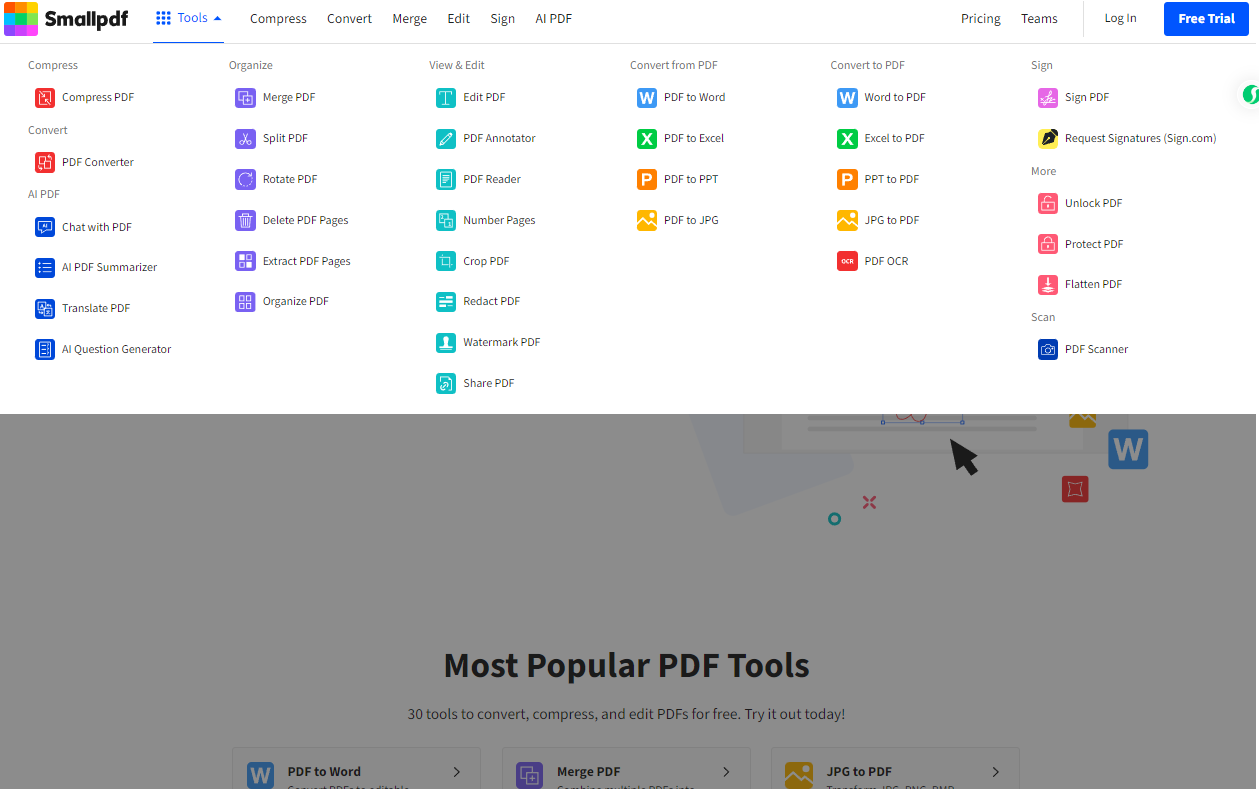The width and height of the screenshot is (1259, 789).
Task: Open the PDF to Word card under Most Popular PDF Tools
Action: tap(356, 769)
